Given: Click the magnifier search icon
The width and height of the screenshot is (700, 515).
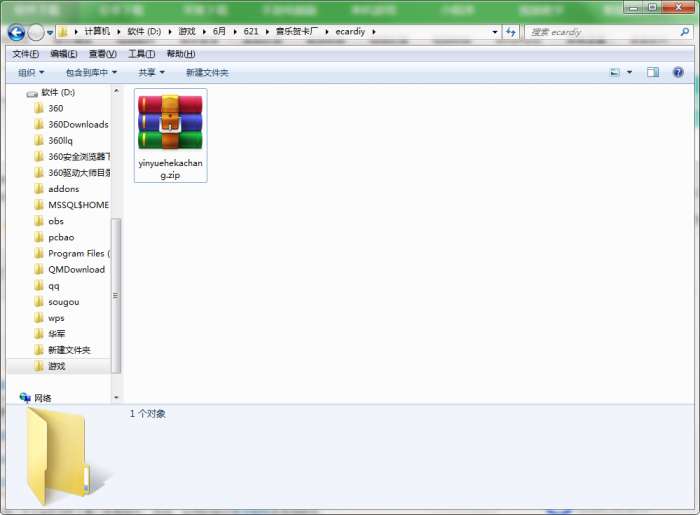Looking at the screenshot, I should pos(684,32).
